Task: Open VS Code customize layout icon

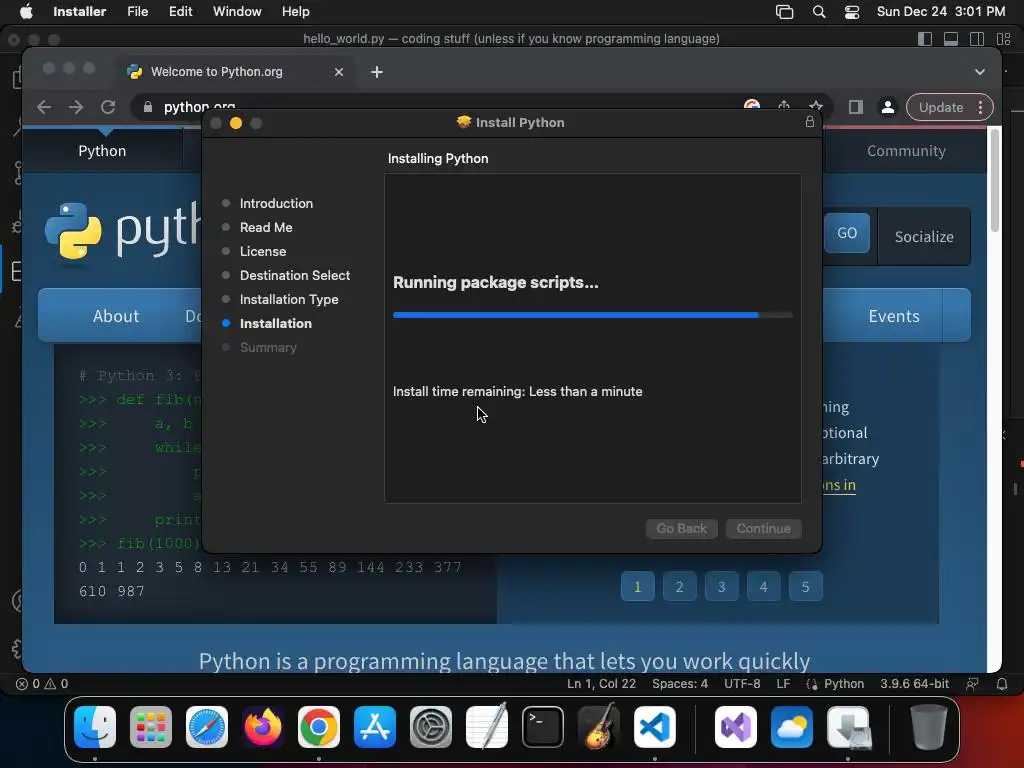Action: (1003, 39)
